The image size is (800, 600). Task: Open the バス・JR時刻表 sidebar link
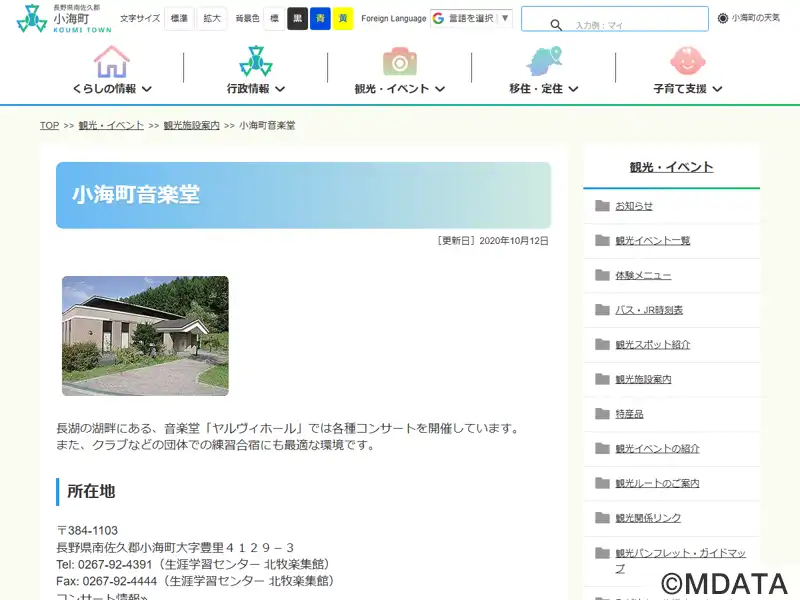pyautogui.click(x=649, y=310)
